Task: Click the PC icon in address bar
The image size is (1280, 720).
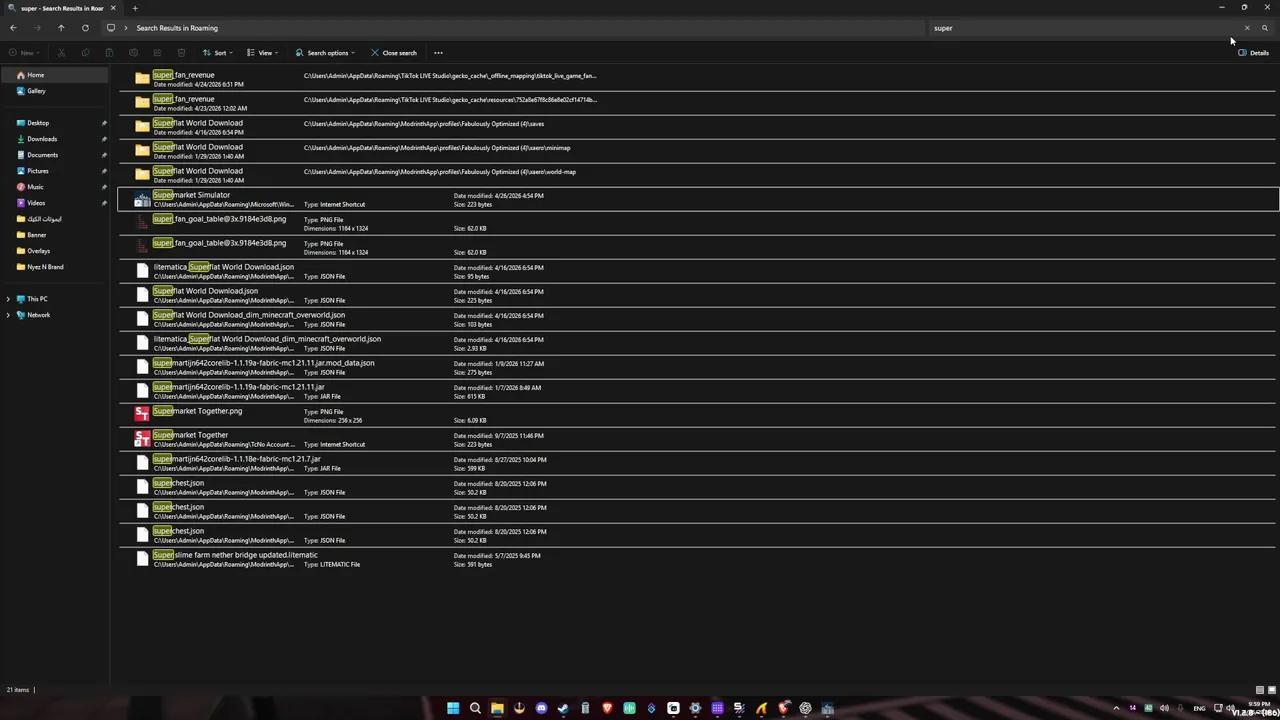Action: 111,28
